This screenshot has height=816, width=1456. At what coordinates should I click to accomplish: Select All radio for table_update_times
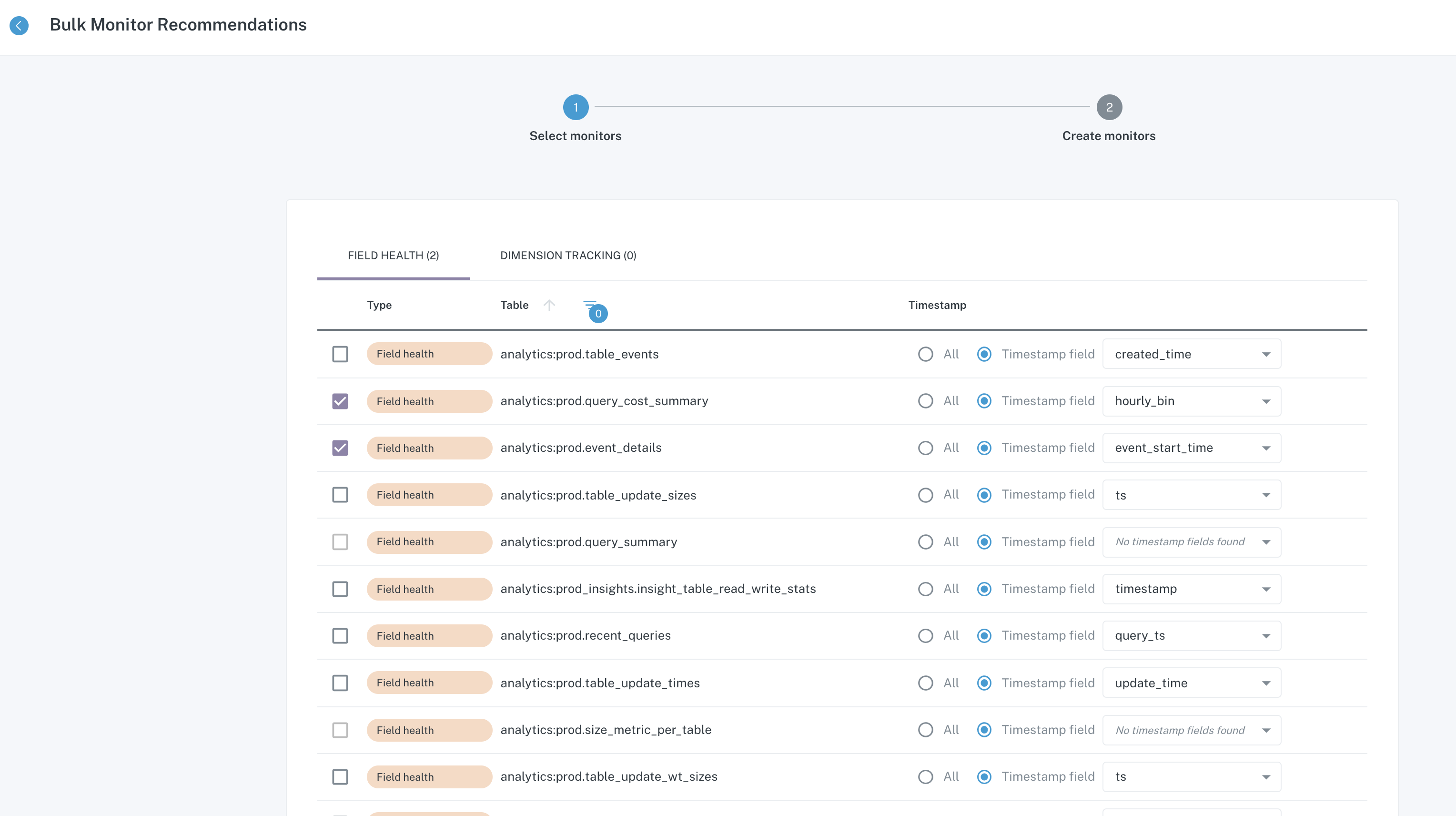click(925, 683)
